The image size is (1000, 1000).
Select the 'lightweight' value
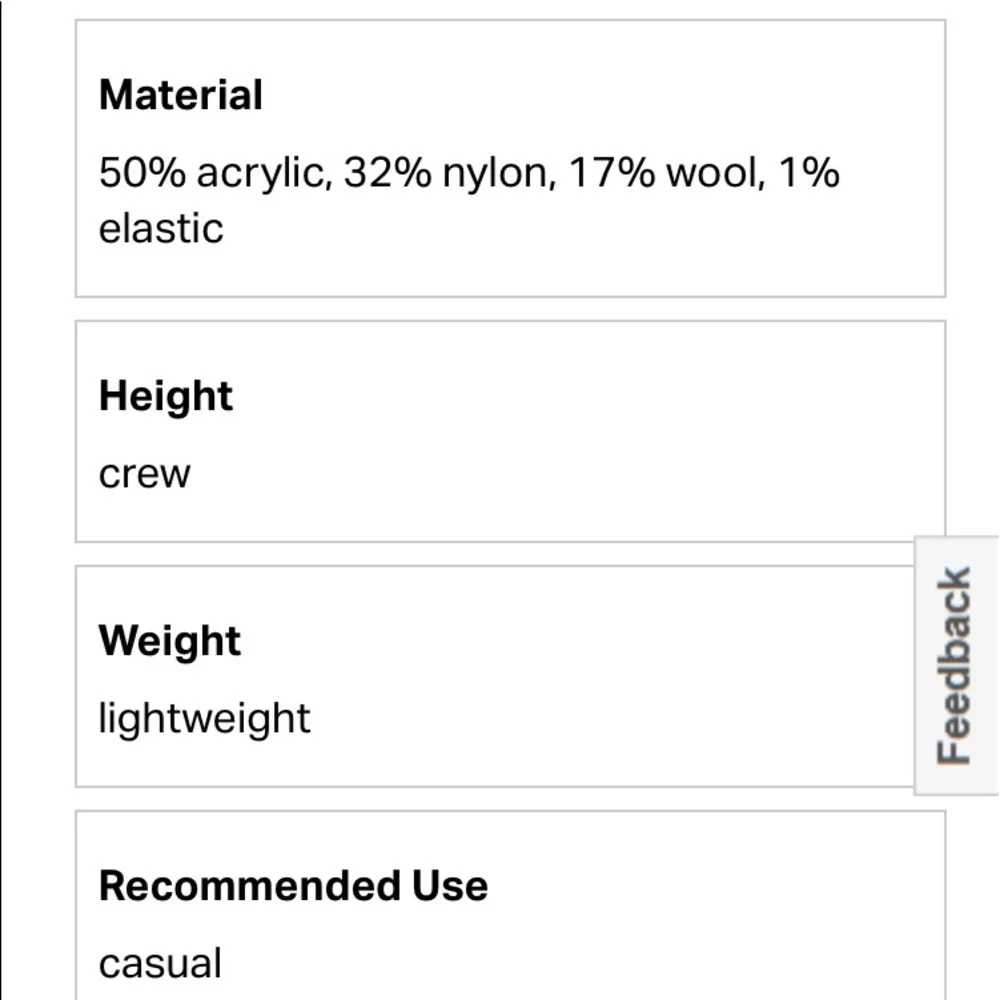(204, 719)
